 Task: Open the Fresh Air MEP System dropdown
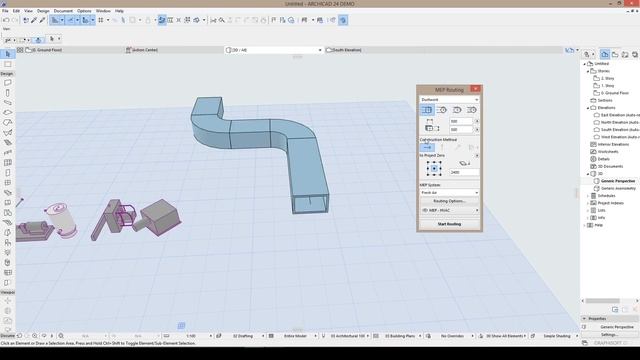pos(449,192)
